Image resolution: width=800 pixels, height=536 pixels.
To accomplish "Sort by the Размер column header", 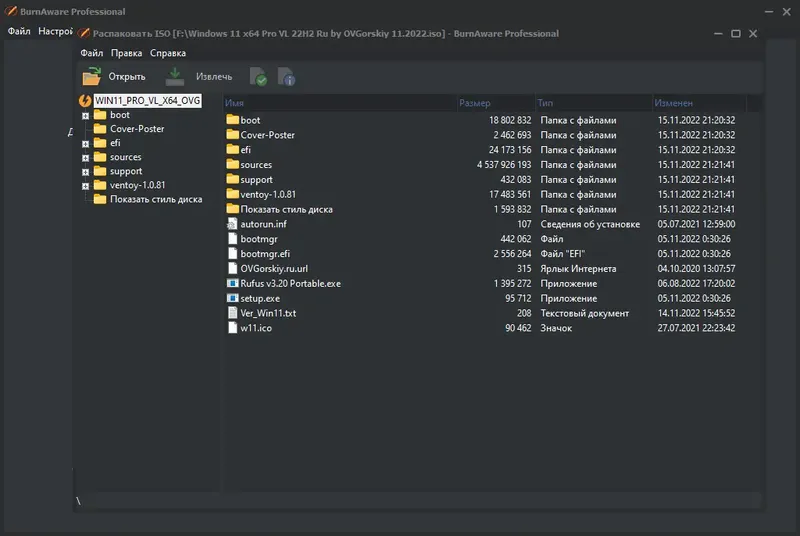I will (x=495, y=103).
